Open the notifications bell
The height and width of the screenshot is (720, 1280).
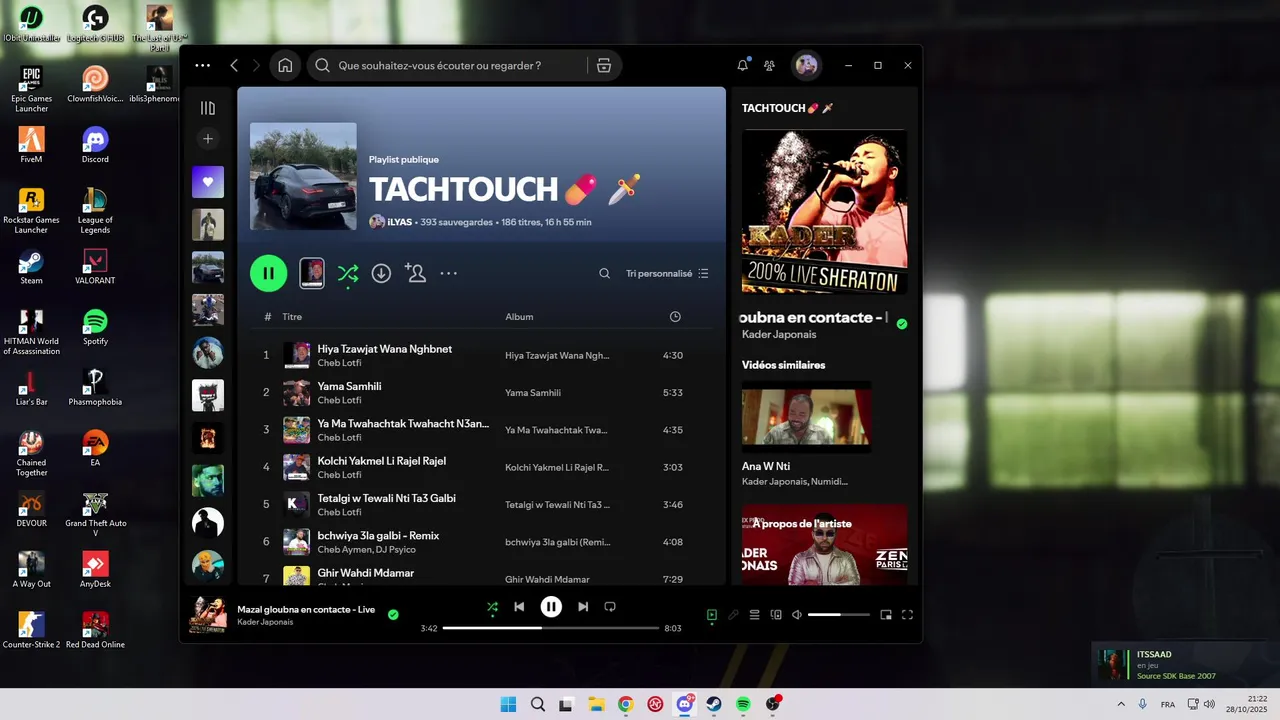(742, 65)
